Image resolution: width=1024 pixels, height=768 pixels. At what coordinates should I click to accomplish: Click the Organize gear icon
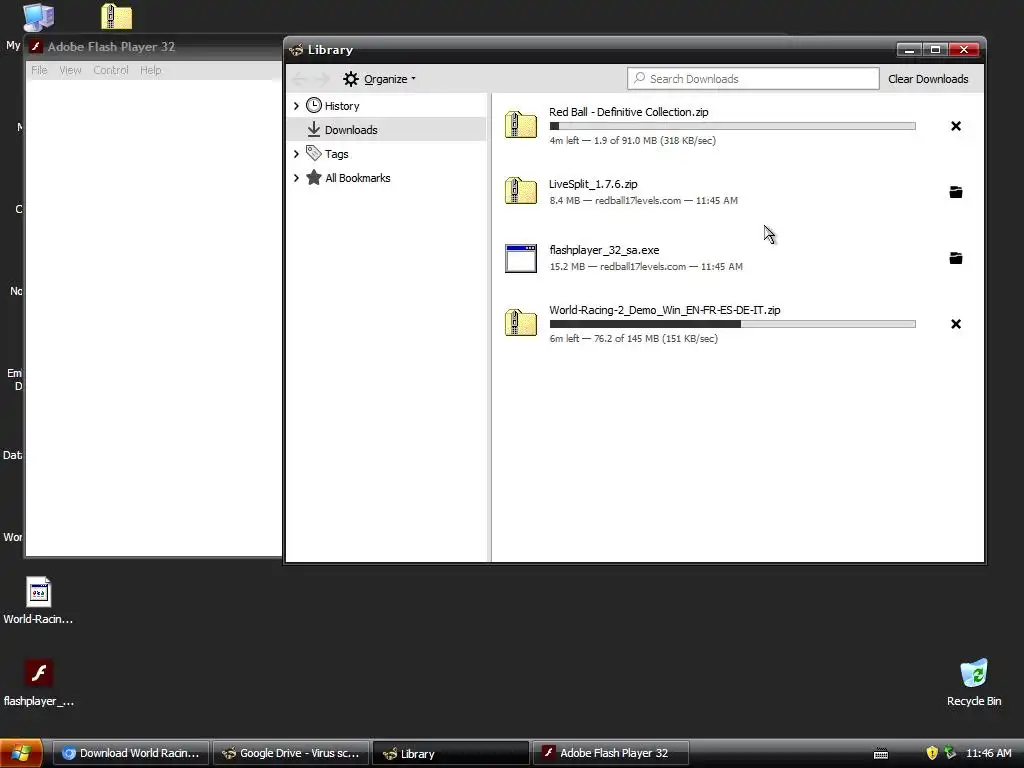point(351,79)
